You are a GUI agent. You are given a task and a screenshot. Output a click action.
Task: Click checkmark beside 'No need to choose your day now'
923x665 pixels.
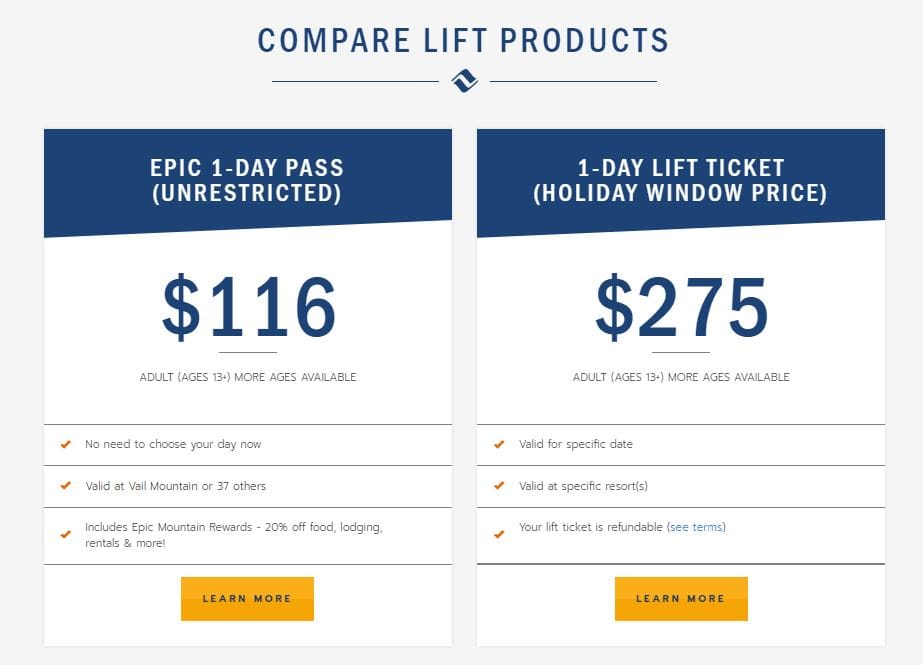66,444
